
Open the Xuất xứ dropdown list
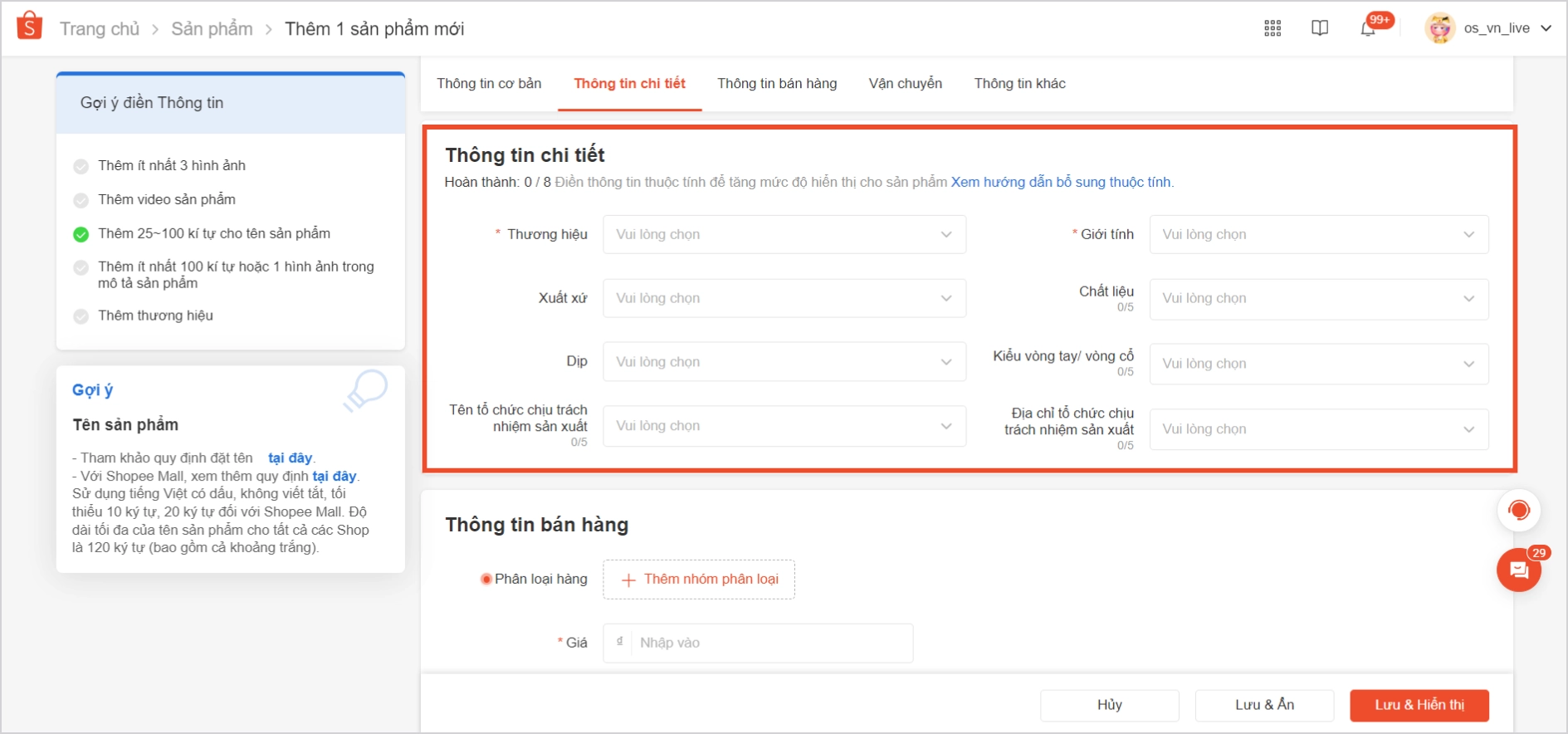point(784,298)
